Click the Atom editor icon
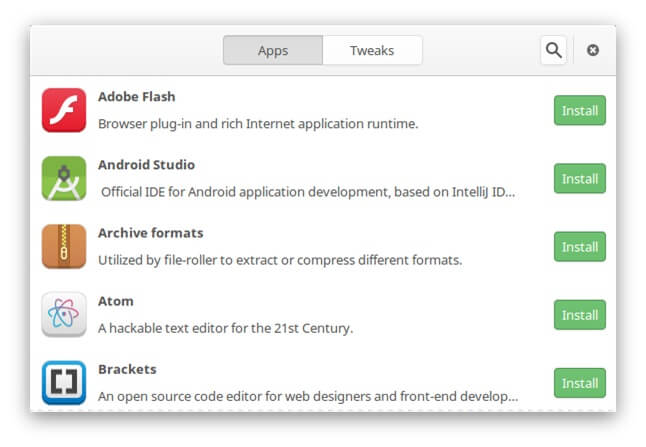 [x=64, y=314]
